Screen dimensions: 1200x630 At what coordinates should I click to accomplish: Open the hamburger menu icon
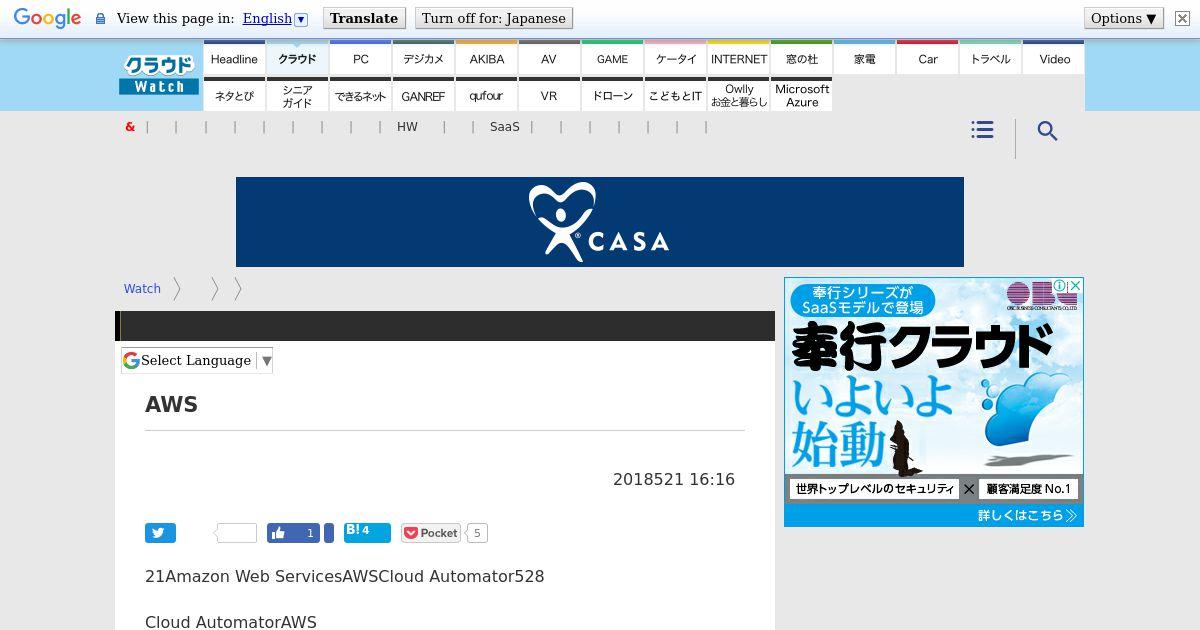tap(982, 130)
